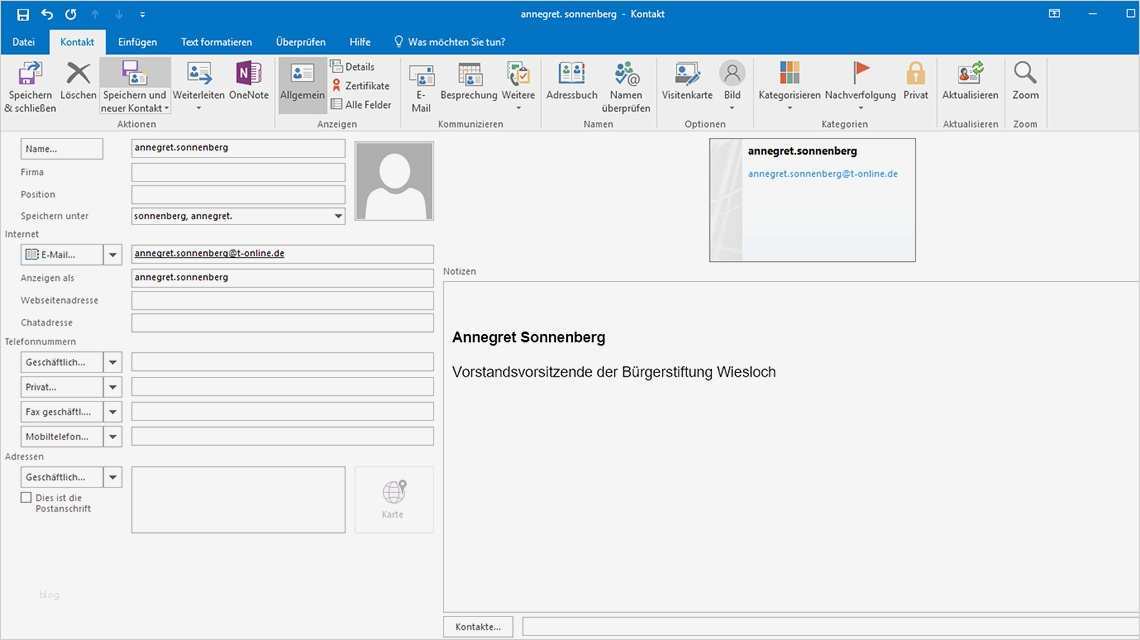
Task: Enable Dies ist die Postanschrift
Action: [26, 497]
